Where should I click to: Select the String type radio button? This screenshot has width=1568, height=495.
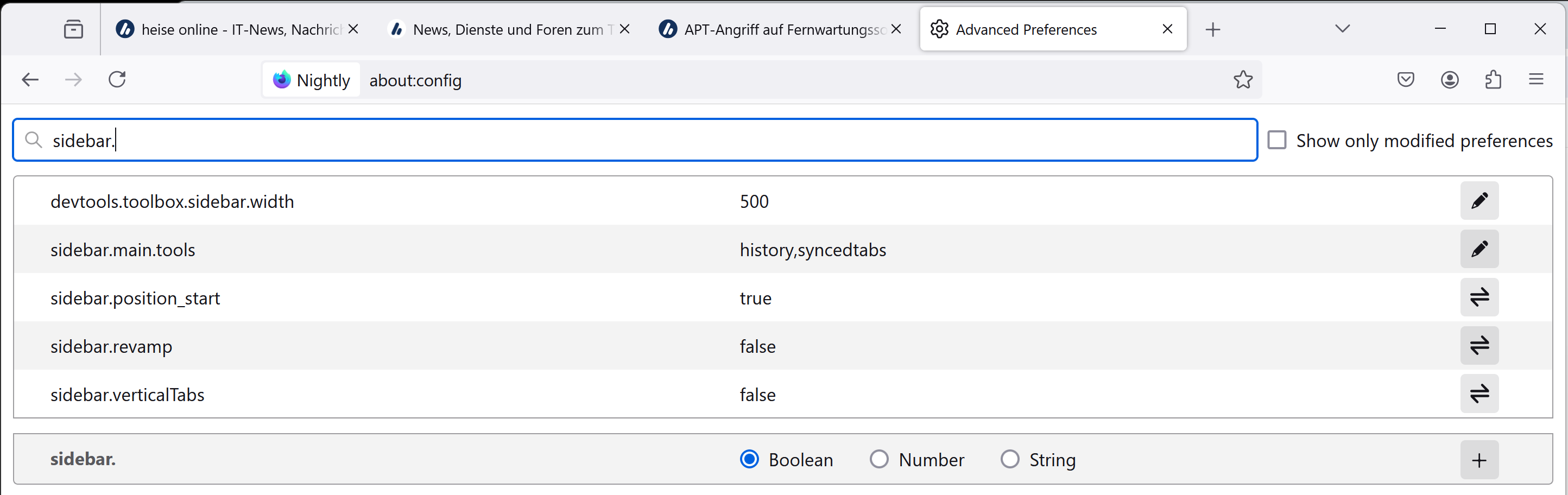pyautogui.click(x=1010, y=459)
